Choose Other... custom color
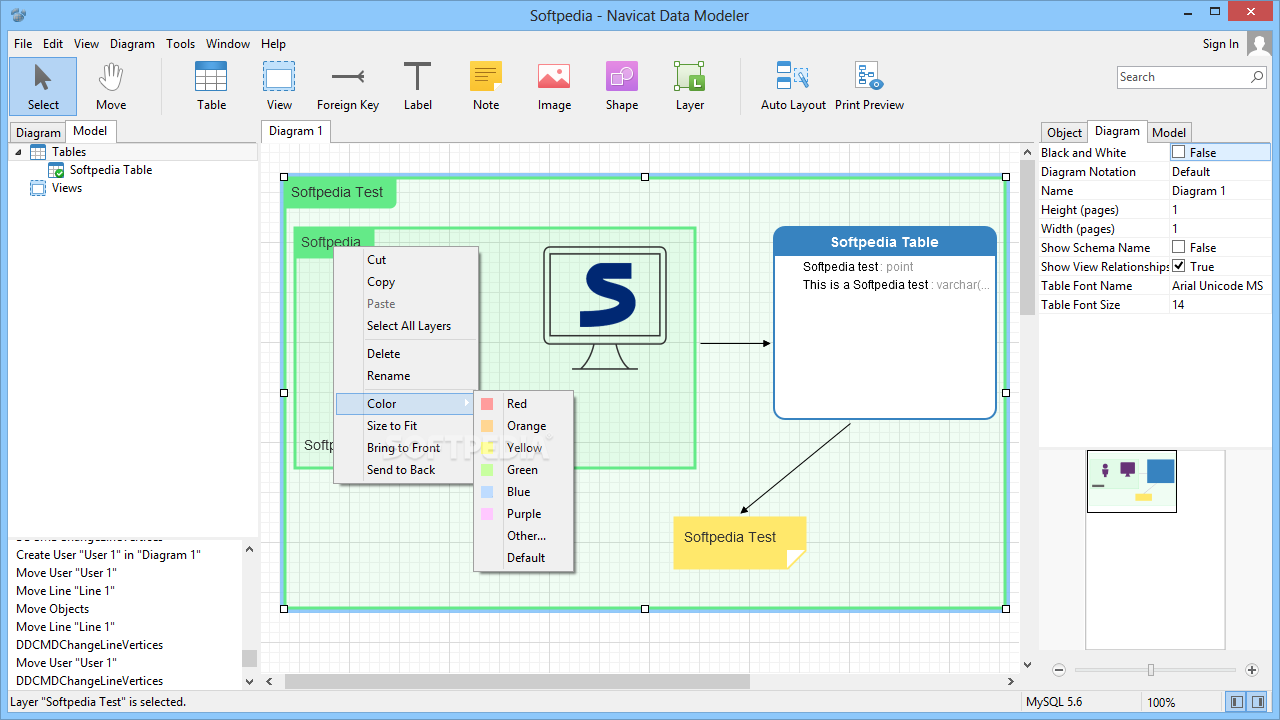This screenshot has width=1280, height=720. [524, 536]
